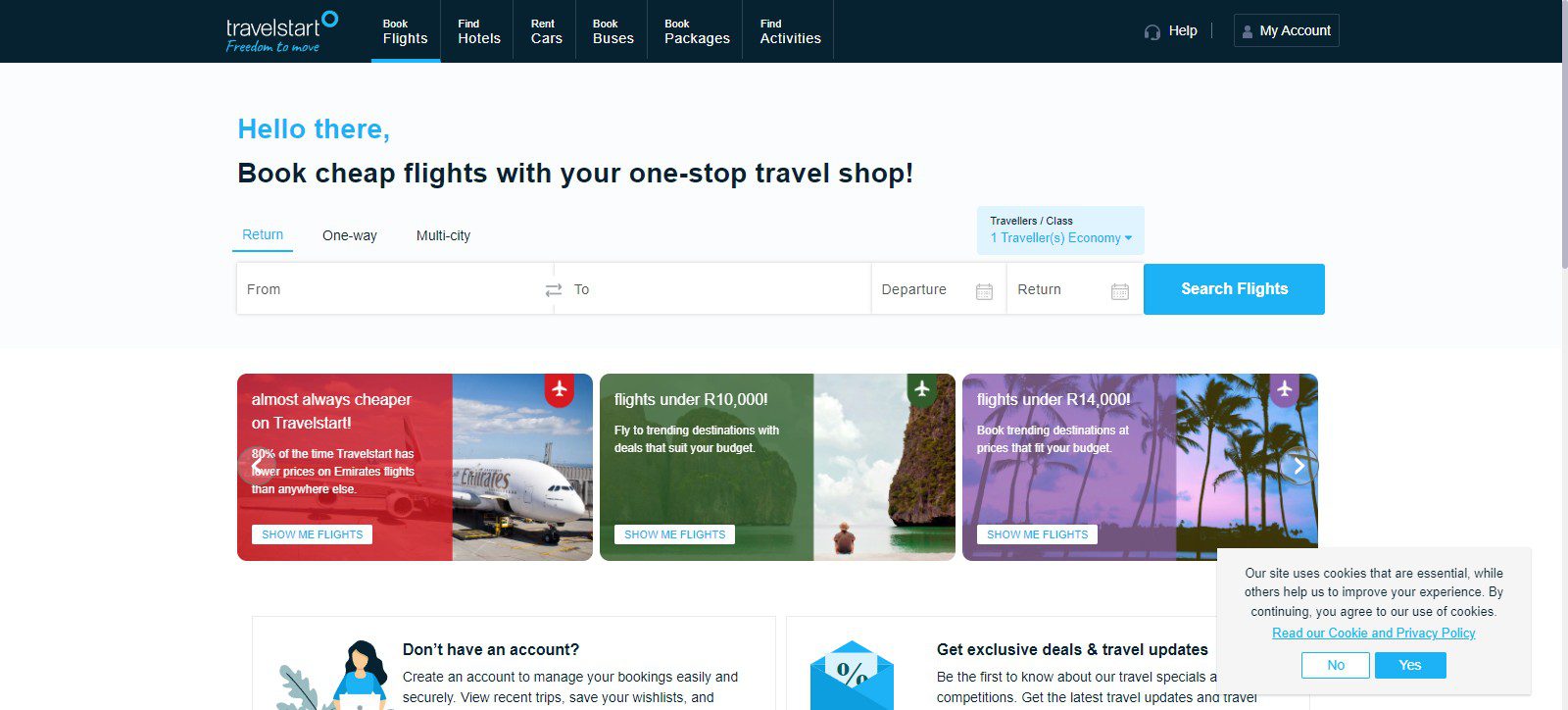Screen dimensions: 1568x710
Task: Click the swap From and To arrows icon
Action: tap(554, 289)
